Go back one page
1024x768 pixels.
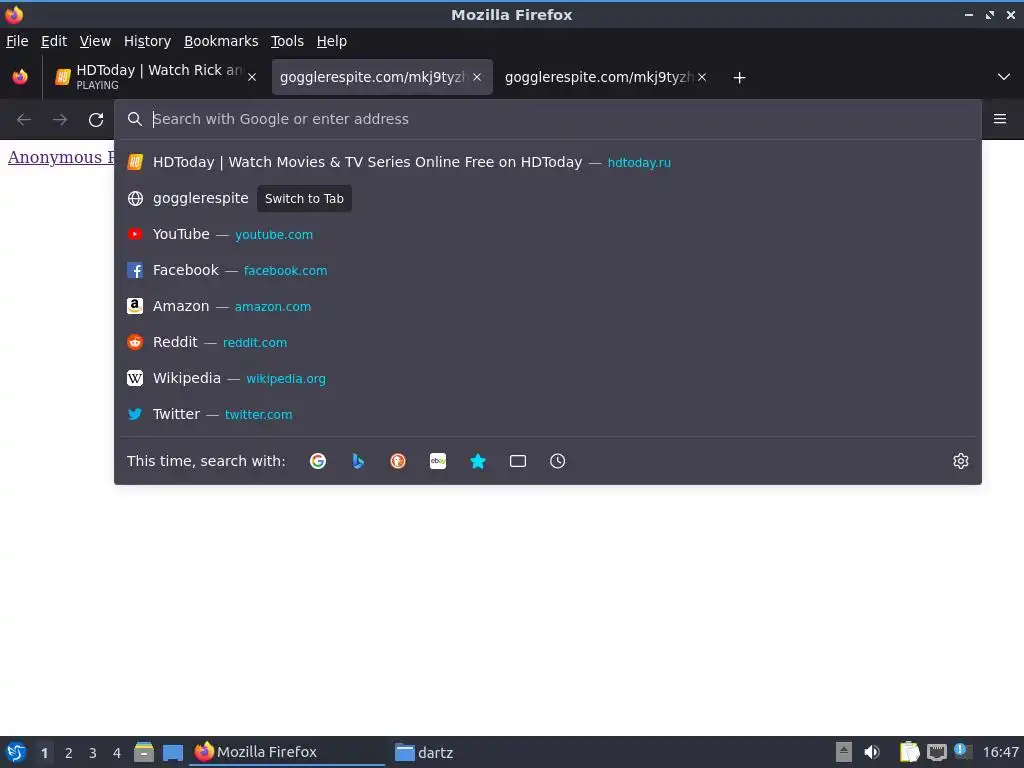[x=24, y=120]
